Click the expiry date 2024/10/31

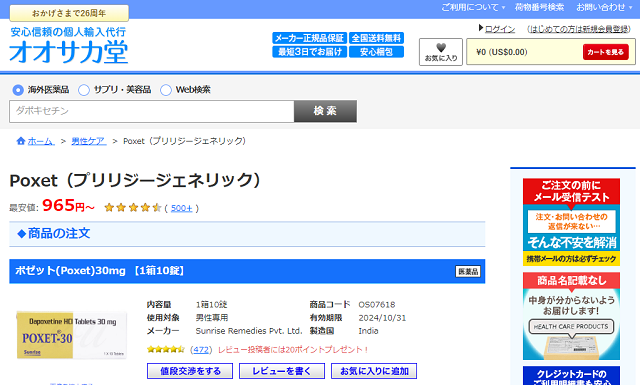pyautogui.click(x=382, y=318)
